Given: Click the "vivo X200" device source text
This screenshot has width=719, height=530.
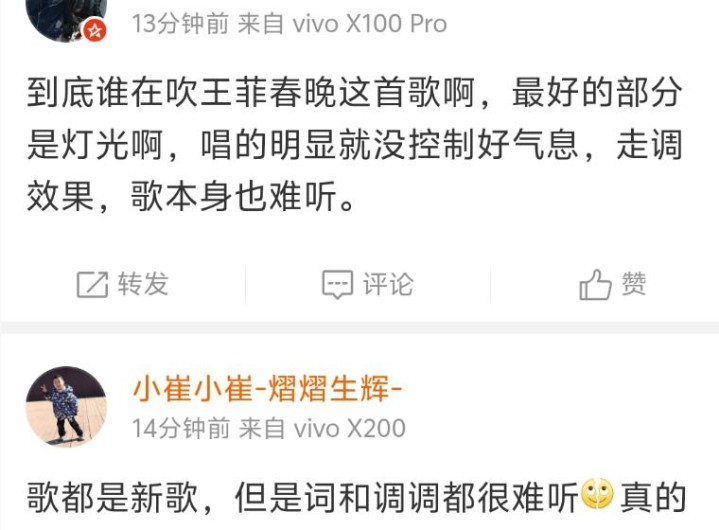Looking at the screenshot, I should [x=349, y=428].
